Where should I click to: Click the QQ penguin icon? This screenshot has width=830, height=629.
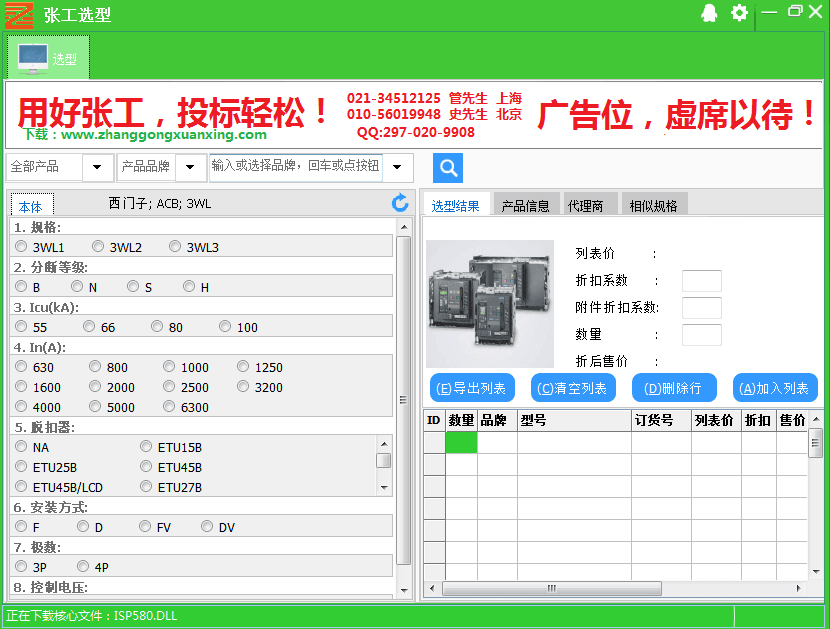pos(709,13)
